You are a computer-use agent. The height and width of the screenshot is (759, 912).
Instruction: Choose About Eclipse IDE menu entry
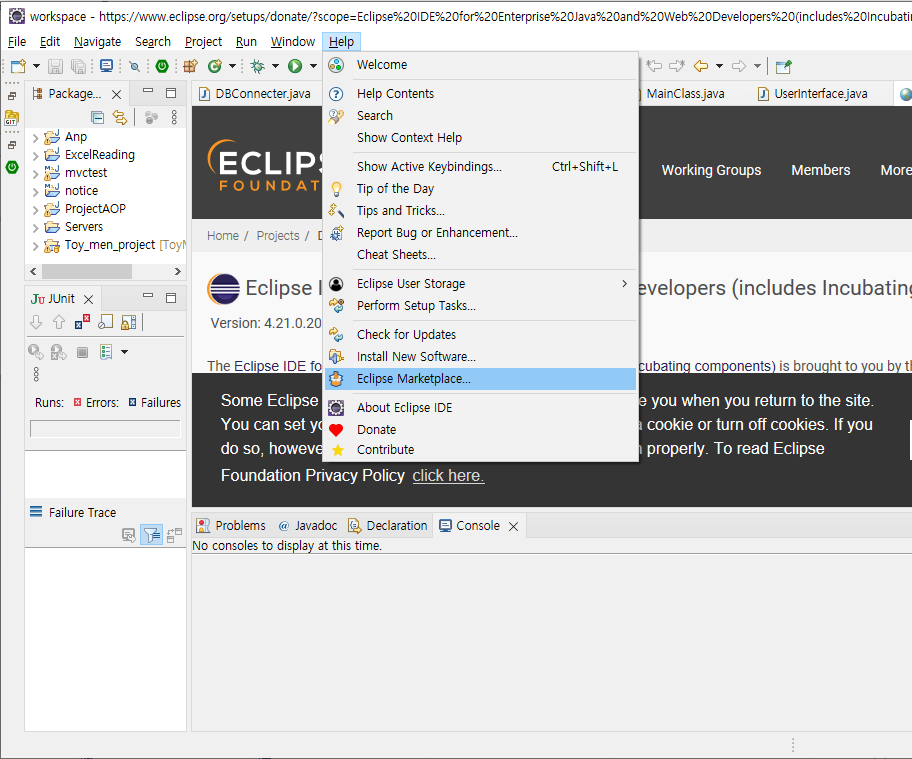480,408
